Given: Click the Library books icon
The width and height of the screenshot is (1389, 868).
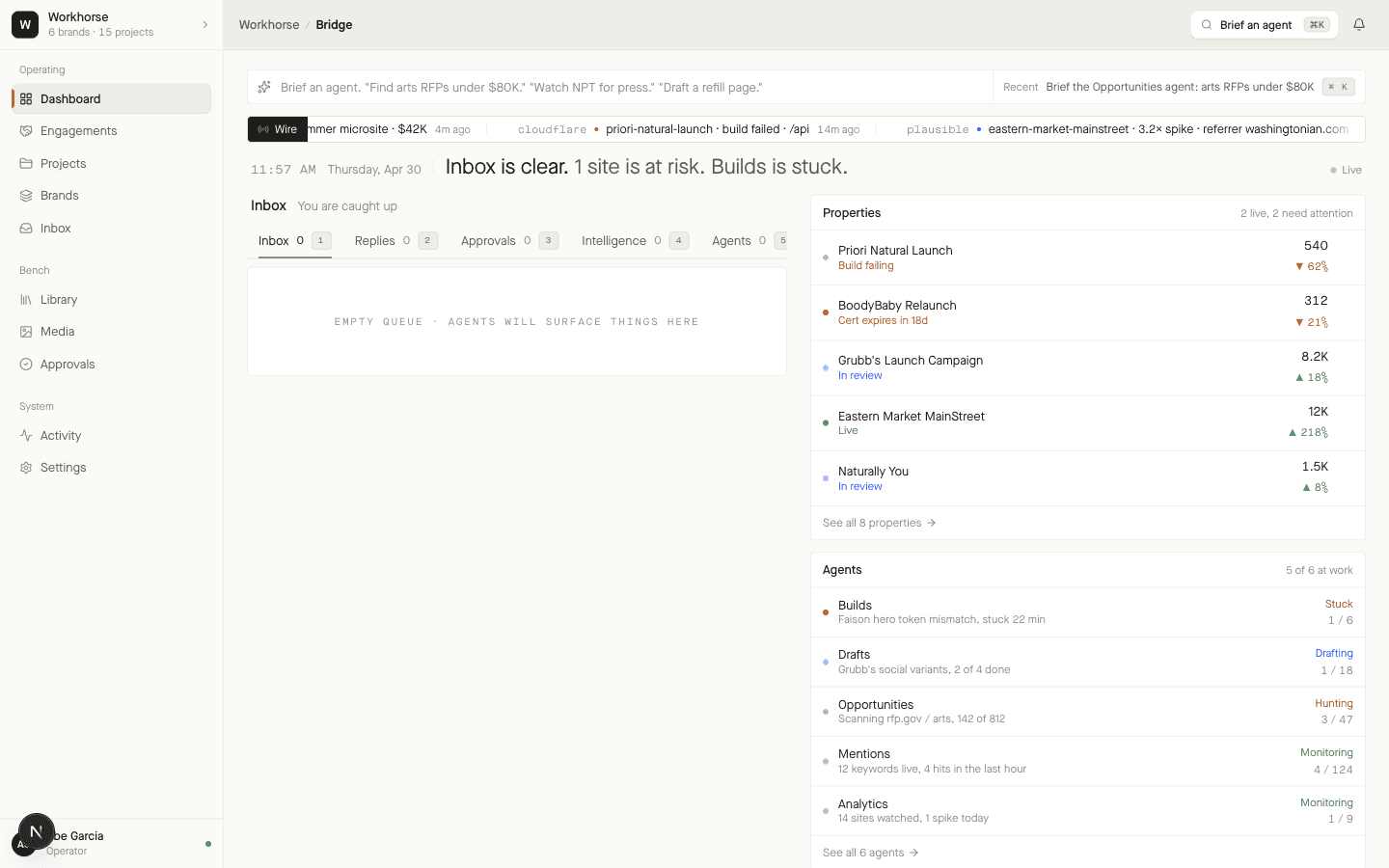Looking at the screenshot, I should pyautogui.click(x=26, y=300).
